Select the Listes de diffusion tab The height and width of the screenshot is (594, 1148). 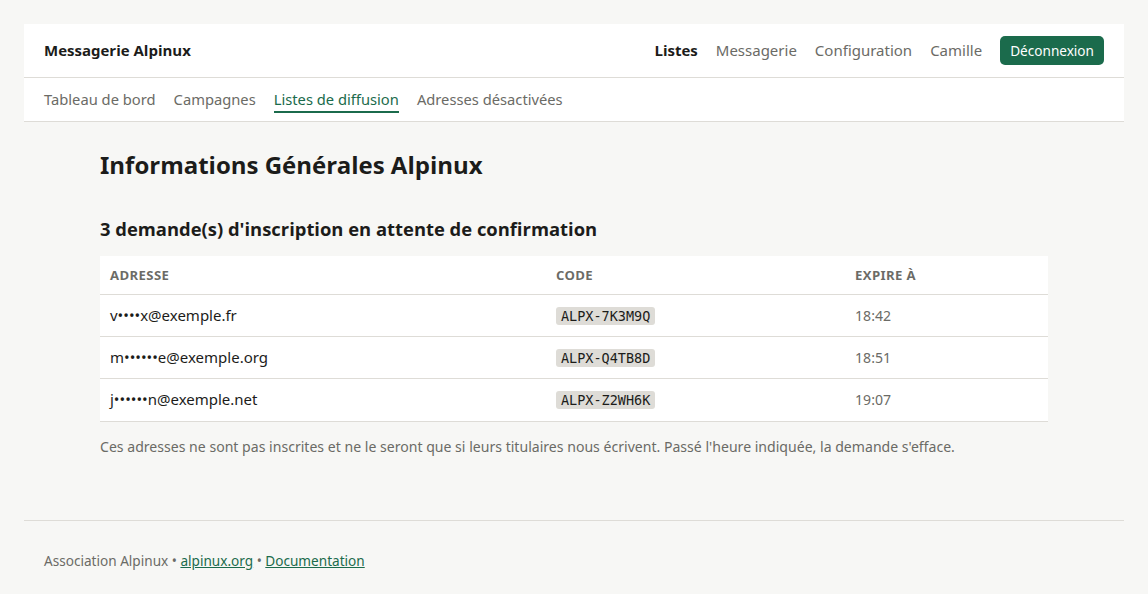[336, 100]
